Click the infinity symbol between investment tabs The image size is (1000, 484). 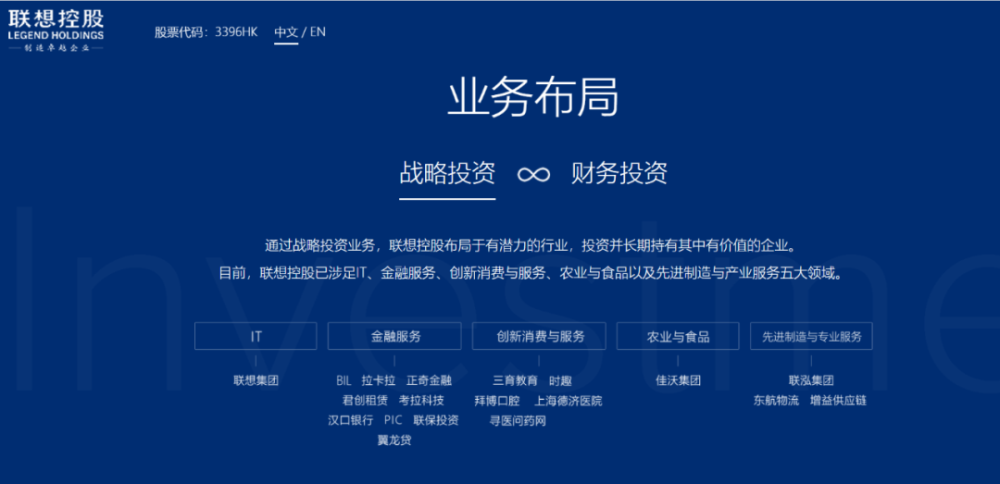click(533, 174)
